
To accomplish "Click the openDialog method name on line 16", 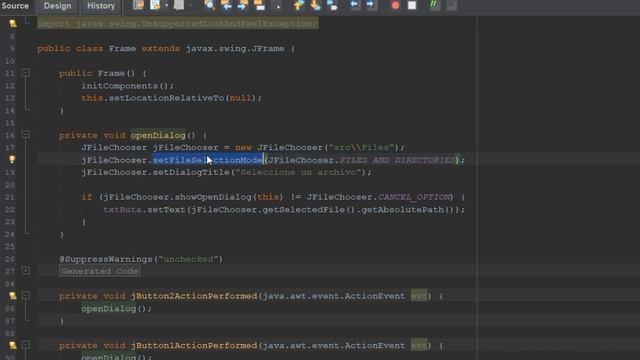I will [158, 135].
